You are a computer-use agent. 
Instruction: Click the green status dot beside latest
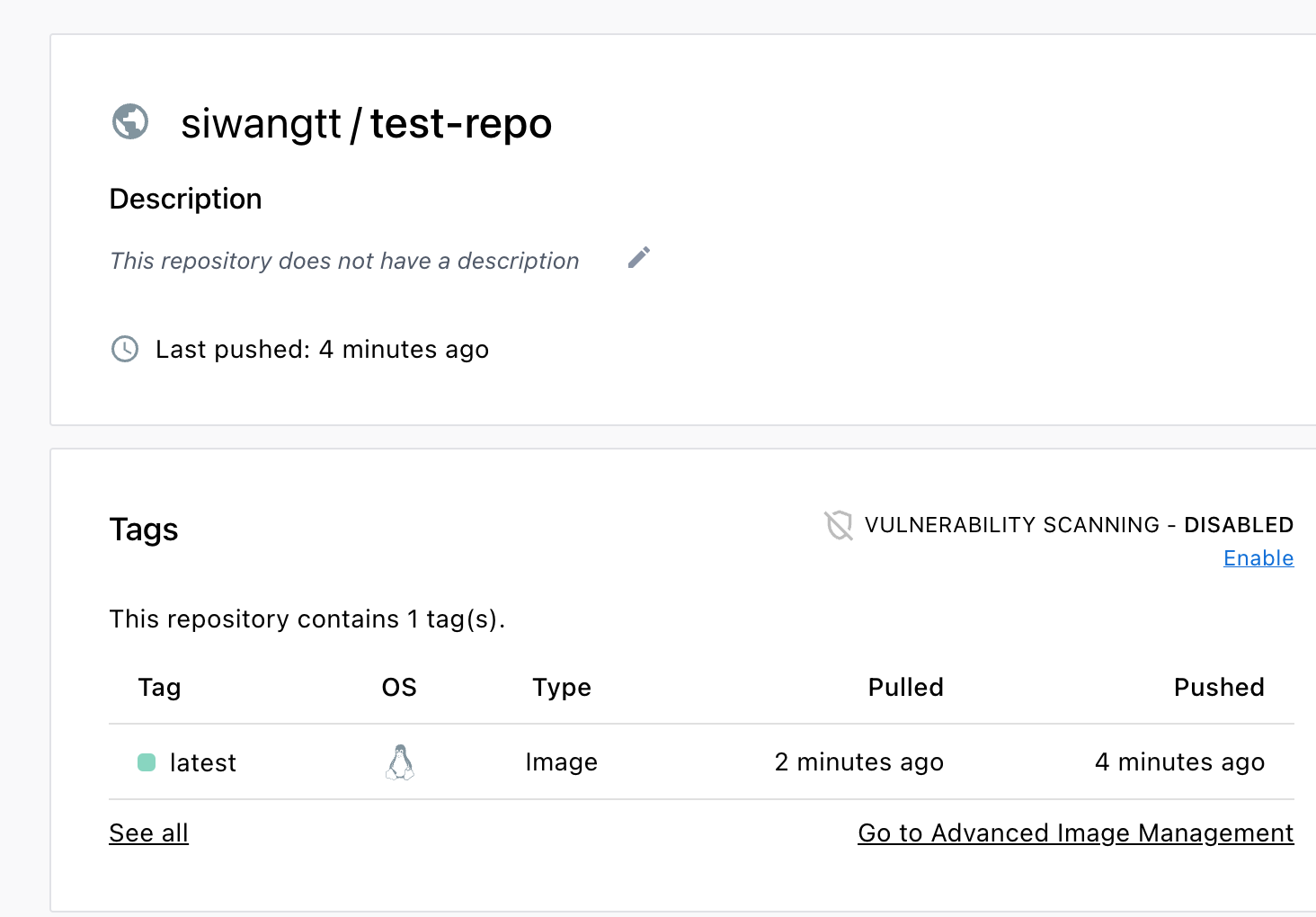pyautogui.click(x=147, y=762)
